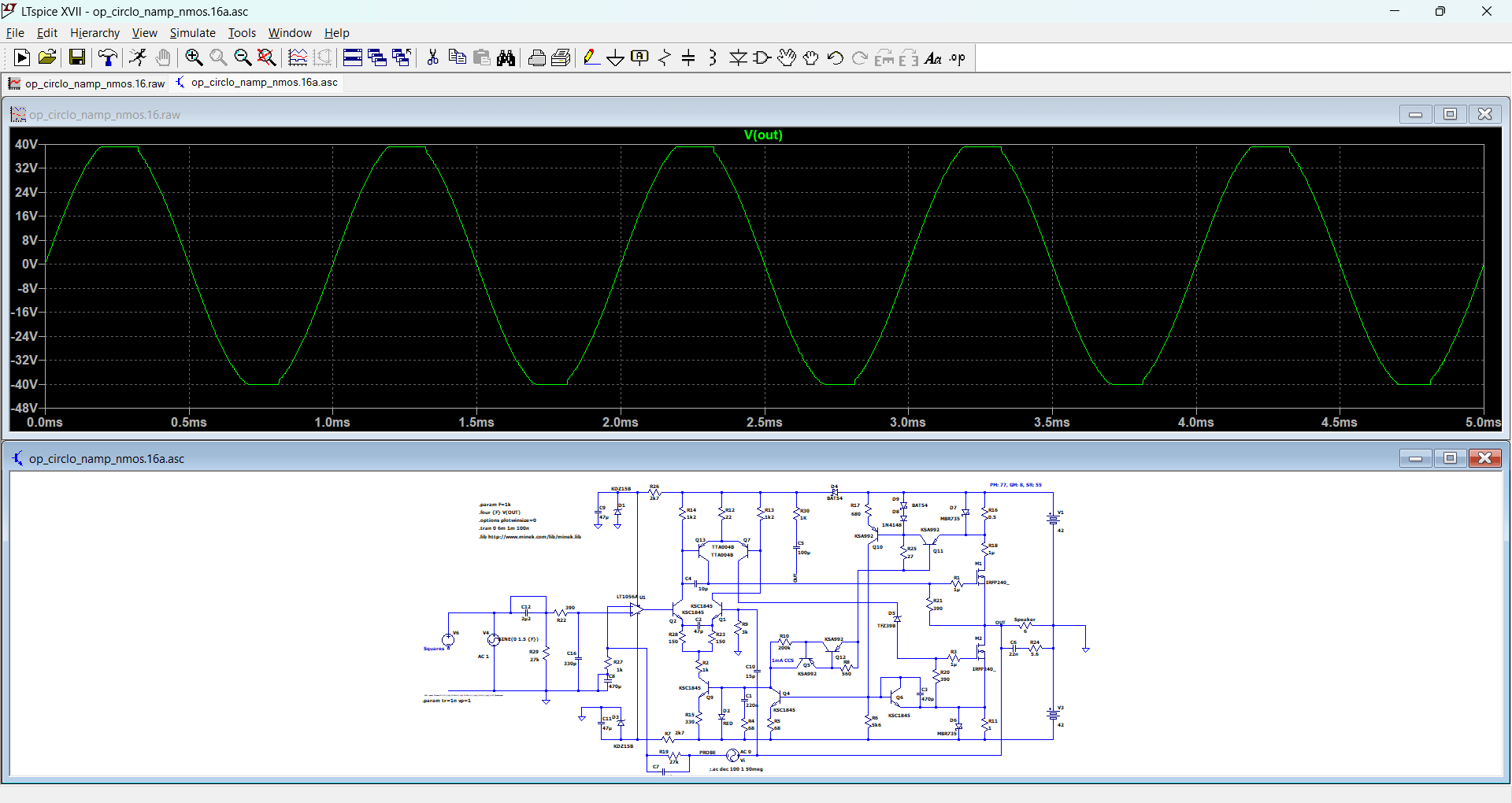Click the V(out) trace label
The height and width of the screenshot is (803, 1512).
763,135
